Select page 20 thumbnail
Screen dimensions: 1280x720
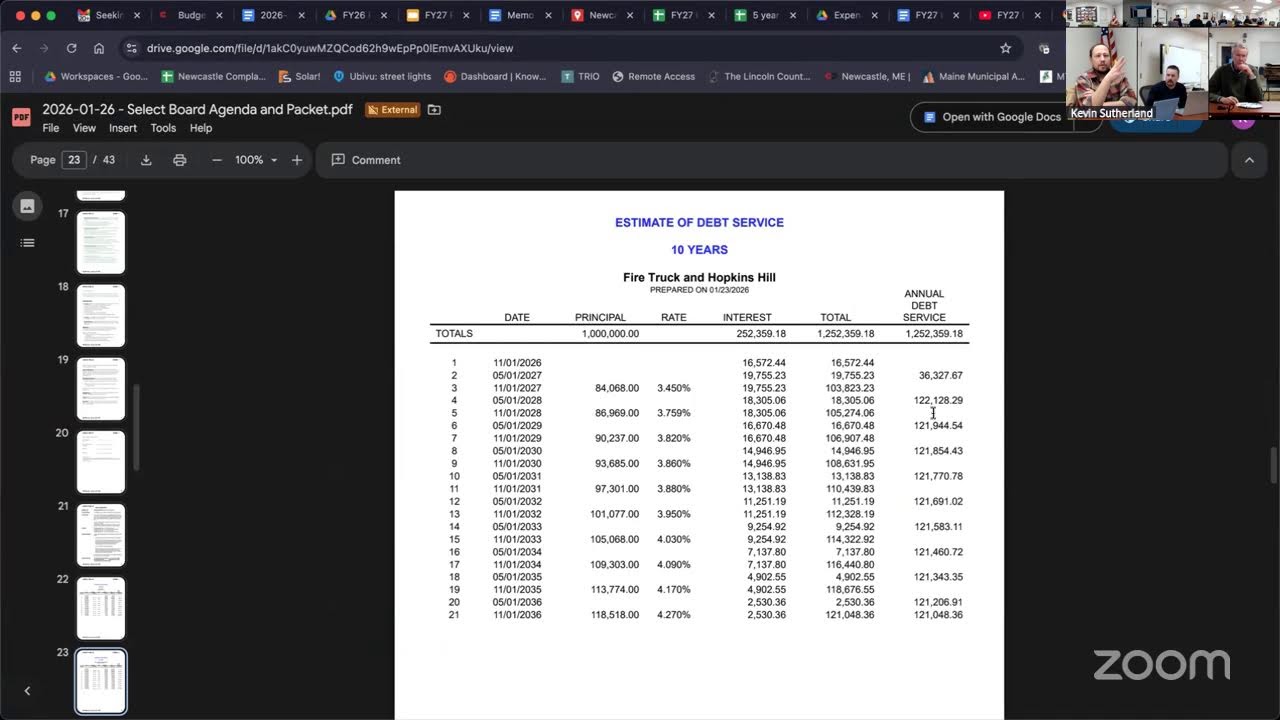[101, 461]
